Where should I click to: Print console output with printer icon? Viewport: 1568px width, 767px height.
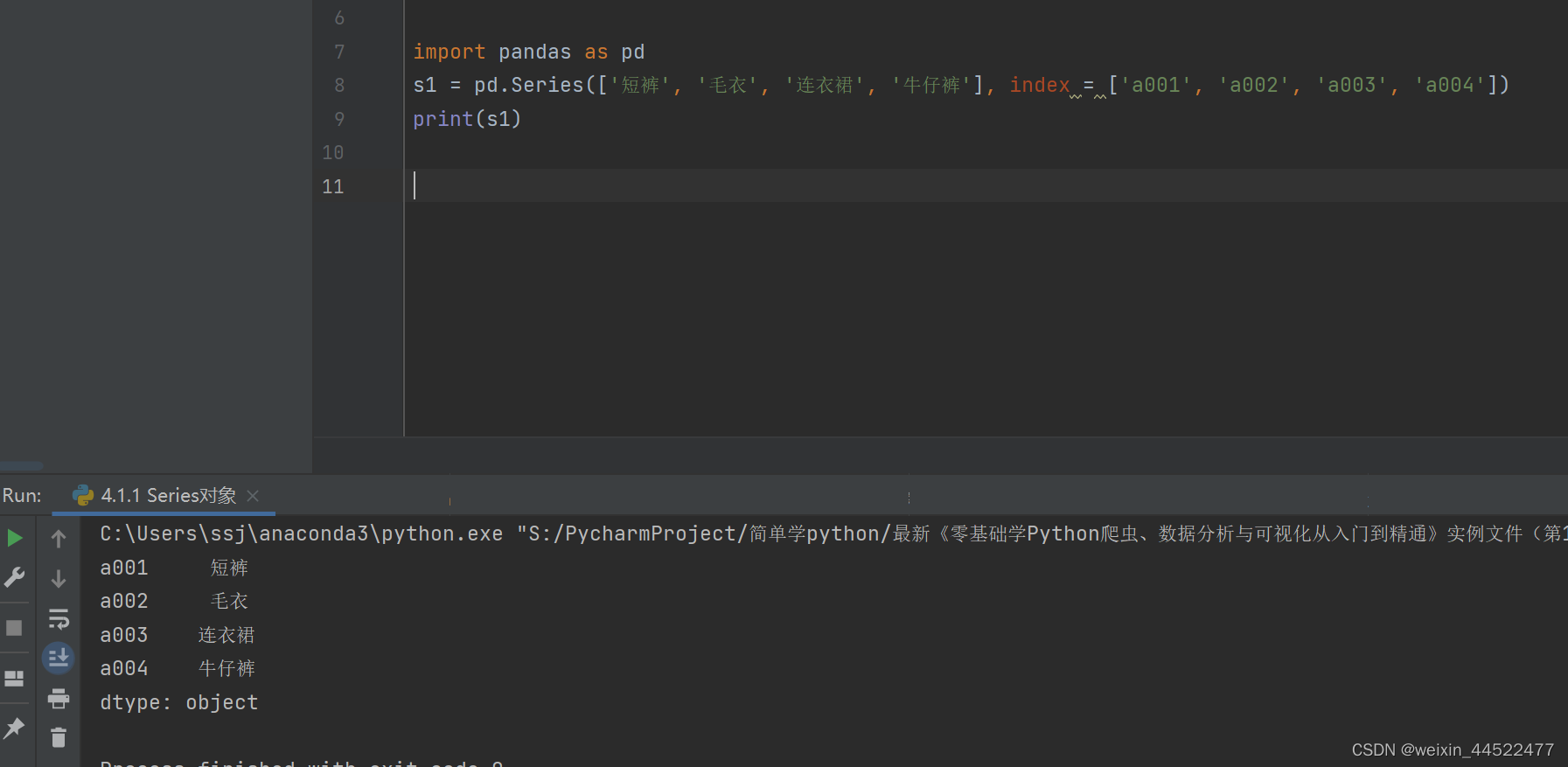[x=59, y=699]
